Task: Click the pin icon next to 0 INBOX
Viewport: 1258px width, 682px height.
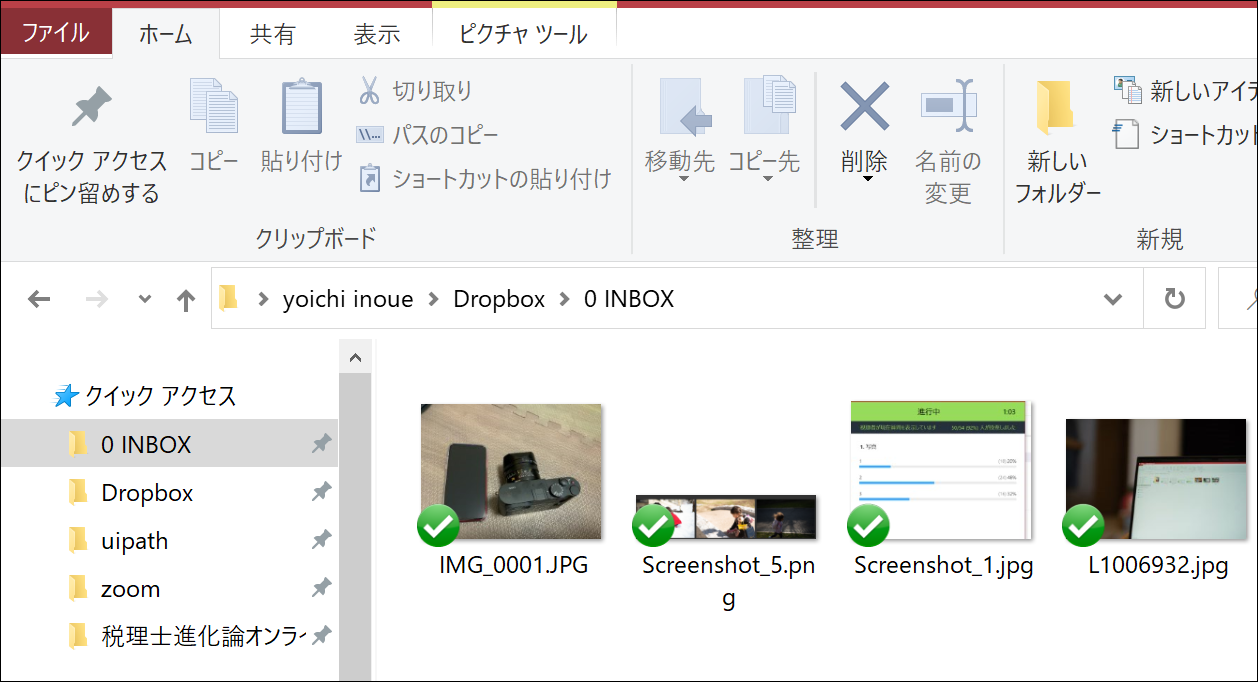Action: [x=321, y=444]
